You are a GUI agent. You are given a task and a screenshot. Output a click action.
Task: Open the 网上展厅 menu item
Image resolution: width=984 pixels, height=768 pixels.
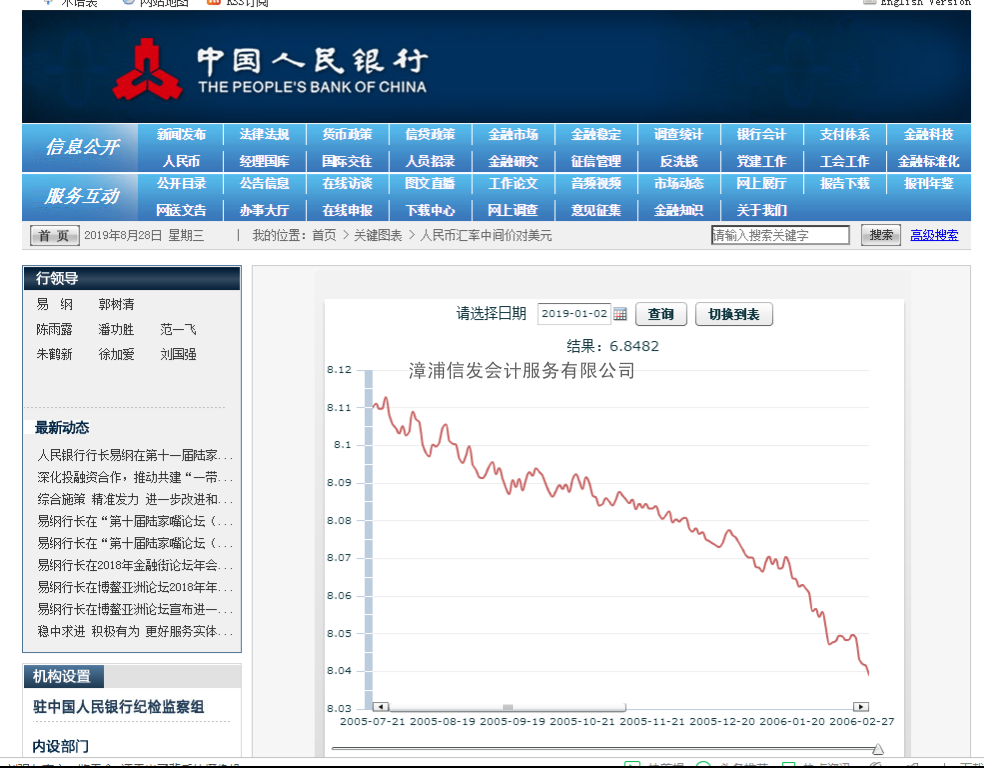(x=761, y=183)
